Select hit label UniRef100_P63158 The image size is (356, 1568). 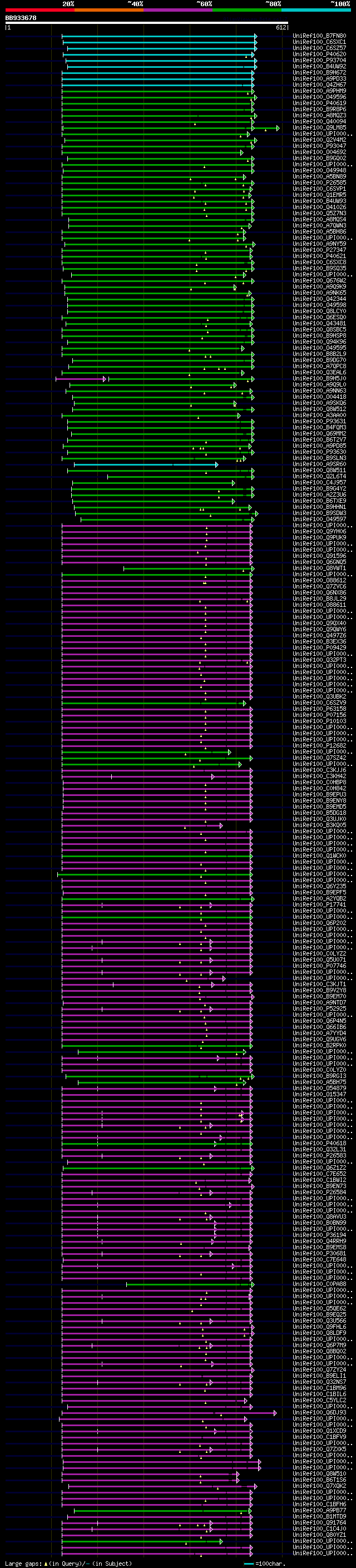319,709
